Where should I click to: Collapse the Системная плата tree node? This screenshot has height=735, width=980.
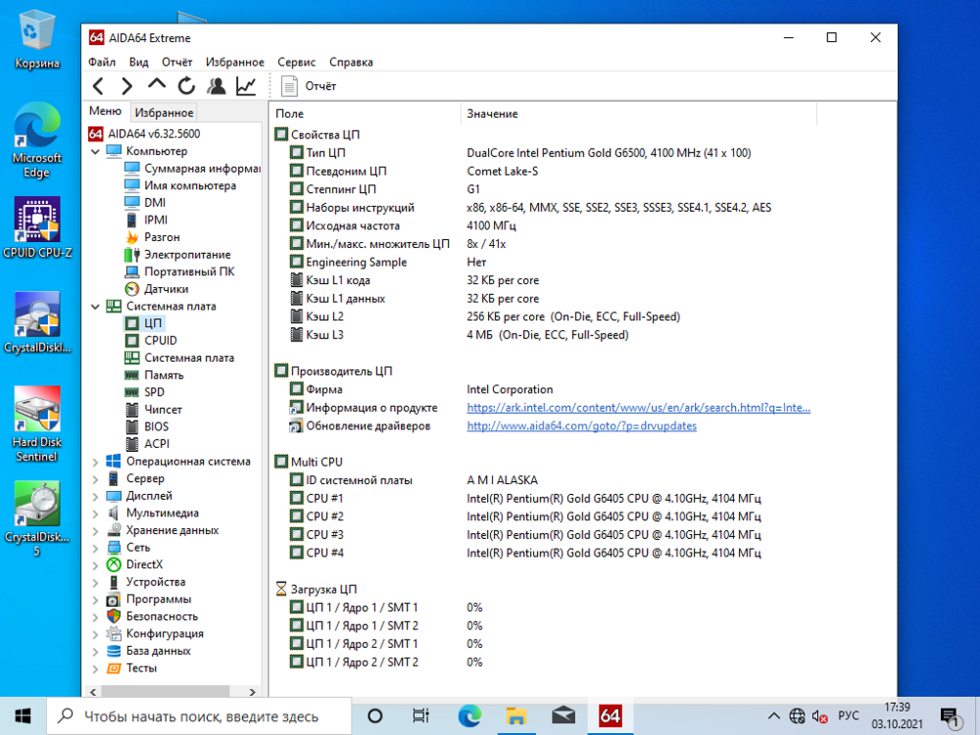pos(96,307)
